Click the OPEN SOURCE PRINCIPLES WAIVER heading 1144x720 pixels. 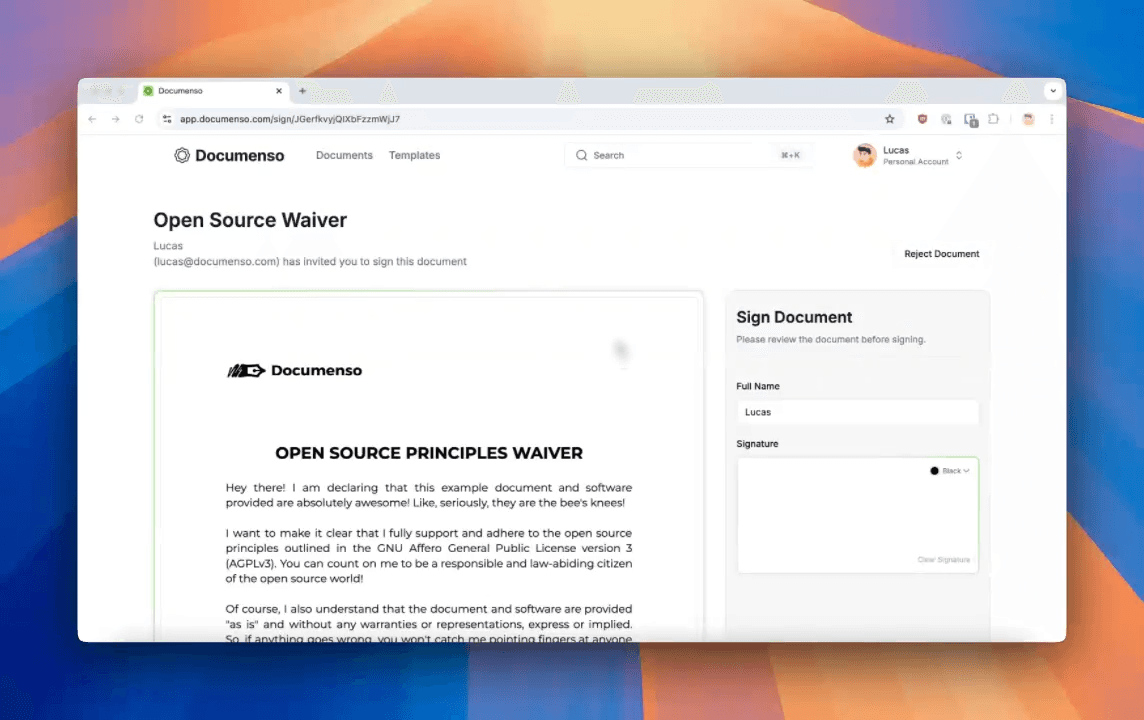click(429, 453)
